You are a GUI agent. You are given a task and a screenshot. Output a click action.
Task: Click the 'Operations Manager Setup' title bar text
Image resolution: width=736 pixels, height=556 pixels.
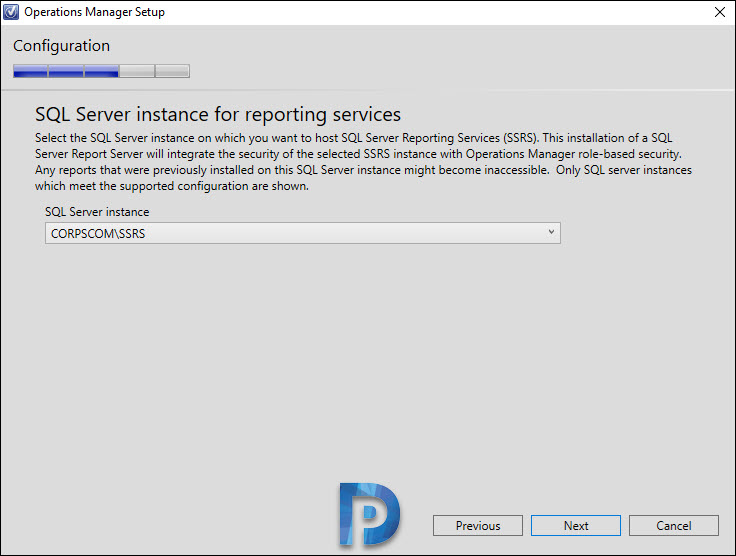94,12
